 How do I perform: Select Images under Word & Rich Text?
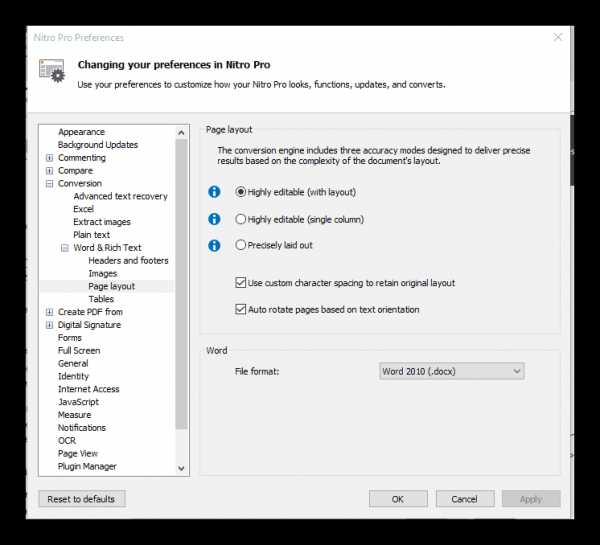pyautogui.click(x=103, y=274)
